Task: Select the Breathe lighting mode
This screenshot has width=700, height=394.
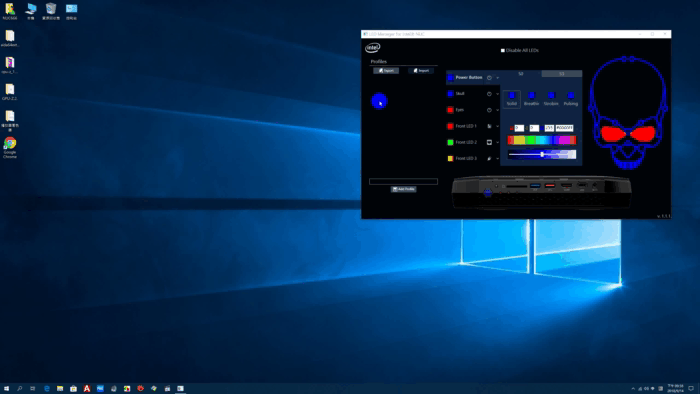Action: pyautogui.click(x=531, y=99)
